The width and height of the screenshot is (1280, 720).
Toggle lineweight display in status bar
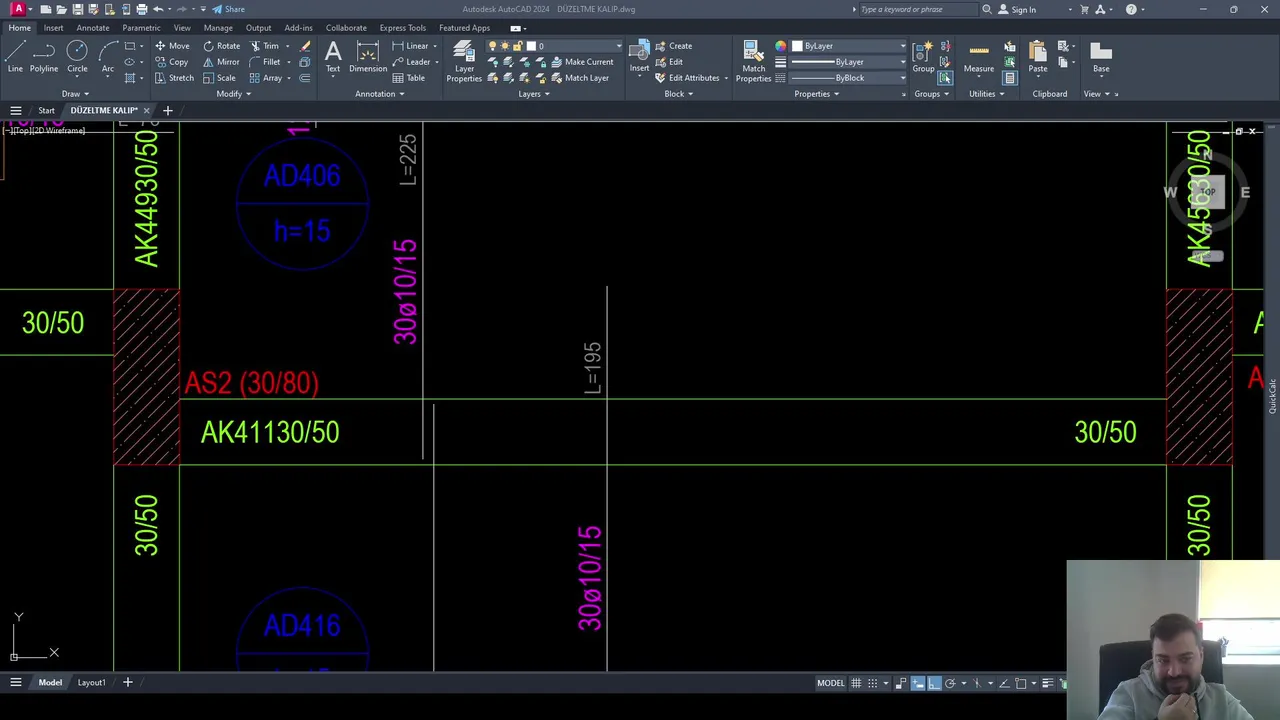point(1048,683)
